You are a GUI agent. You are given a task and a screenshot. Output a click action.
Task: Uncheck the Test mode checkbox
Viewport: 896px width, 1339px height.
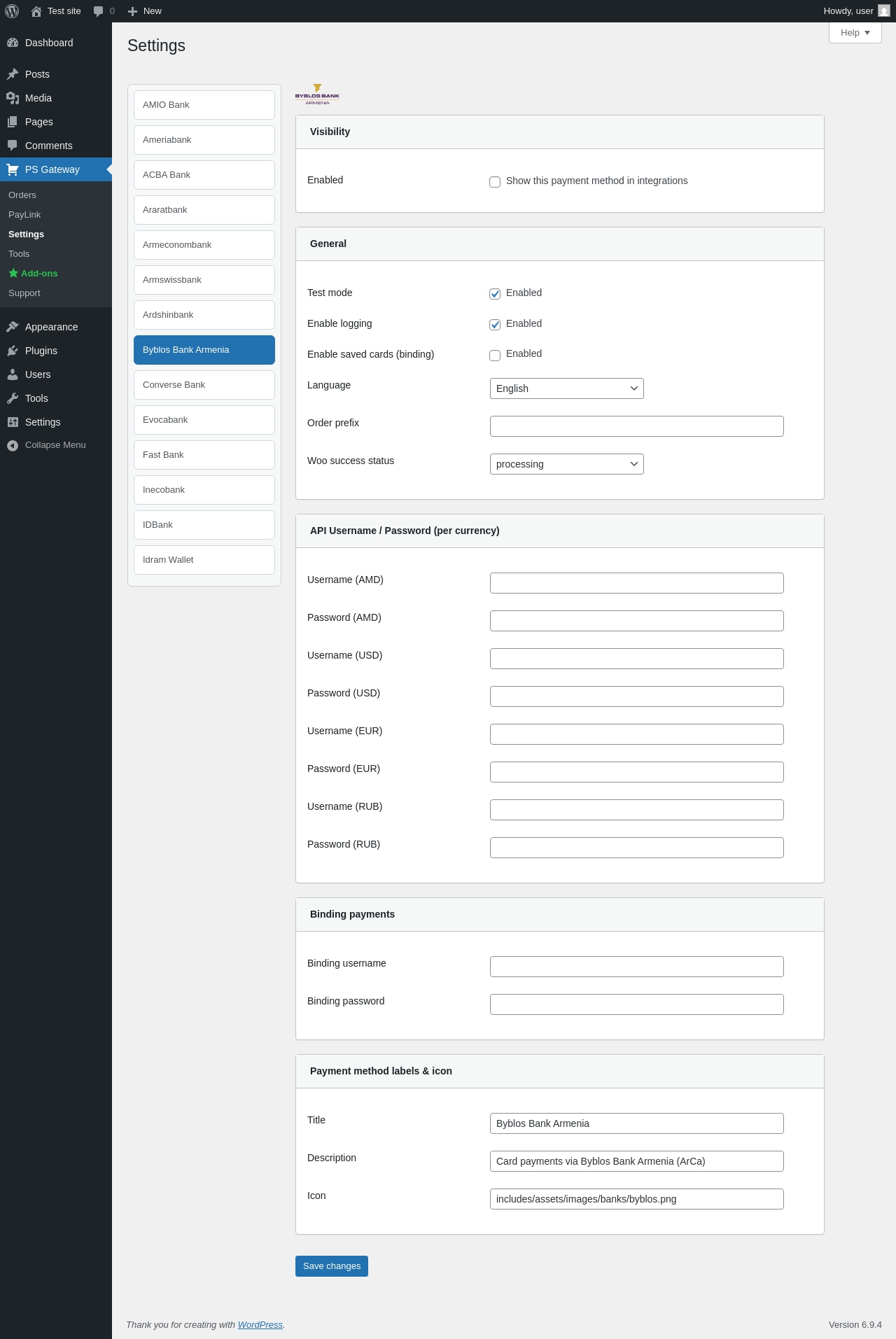click(495, 294)
